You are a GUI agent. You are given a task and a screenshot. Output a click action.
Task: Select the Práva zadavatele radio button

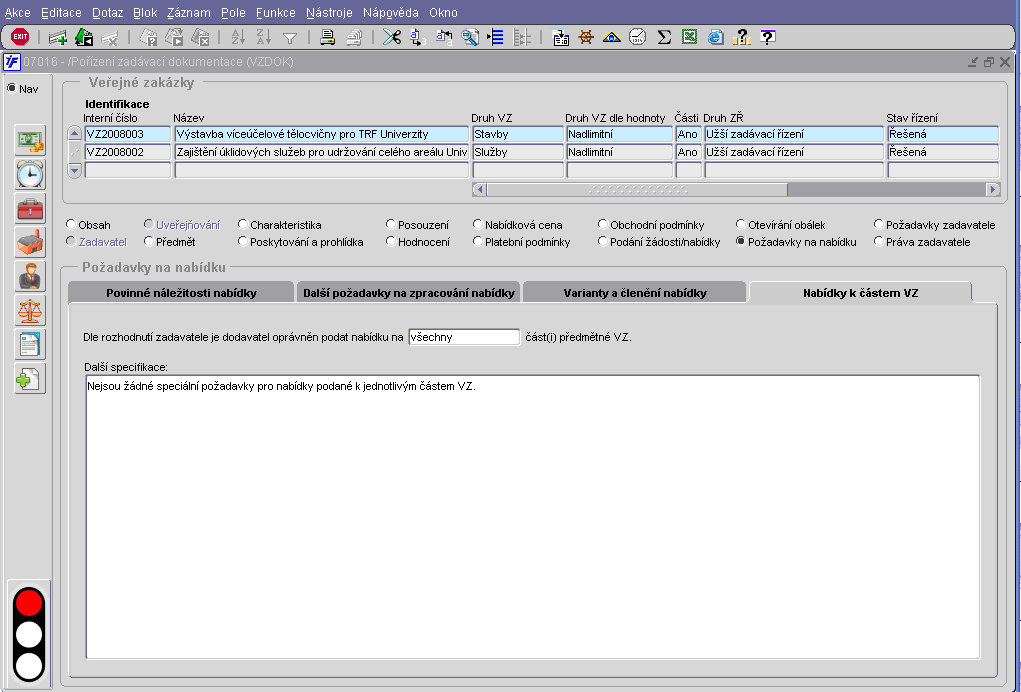(879, 242)
